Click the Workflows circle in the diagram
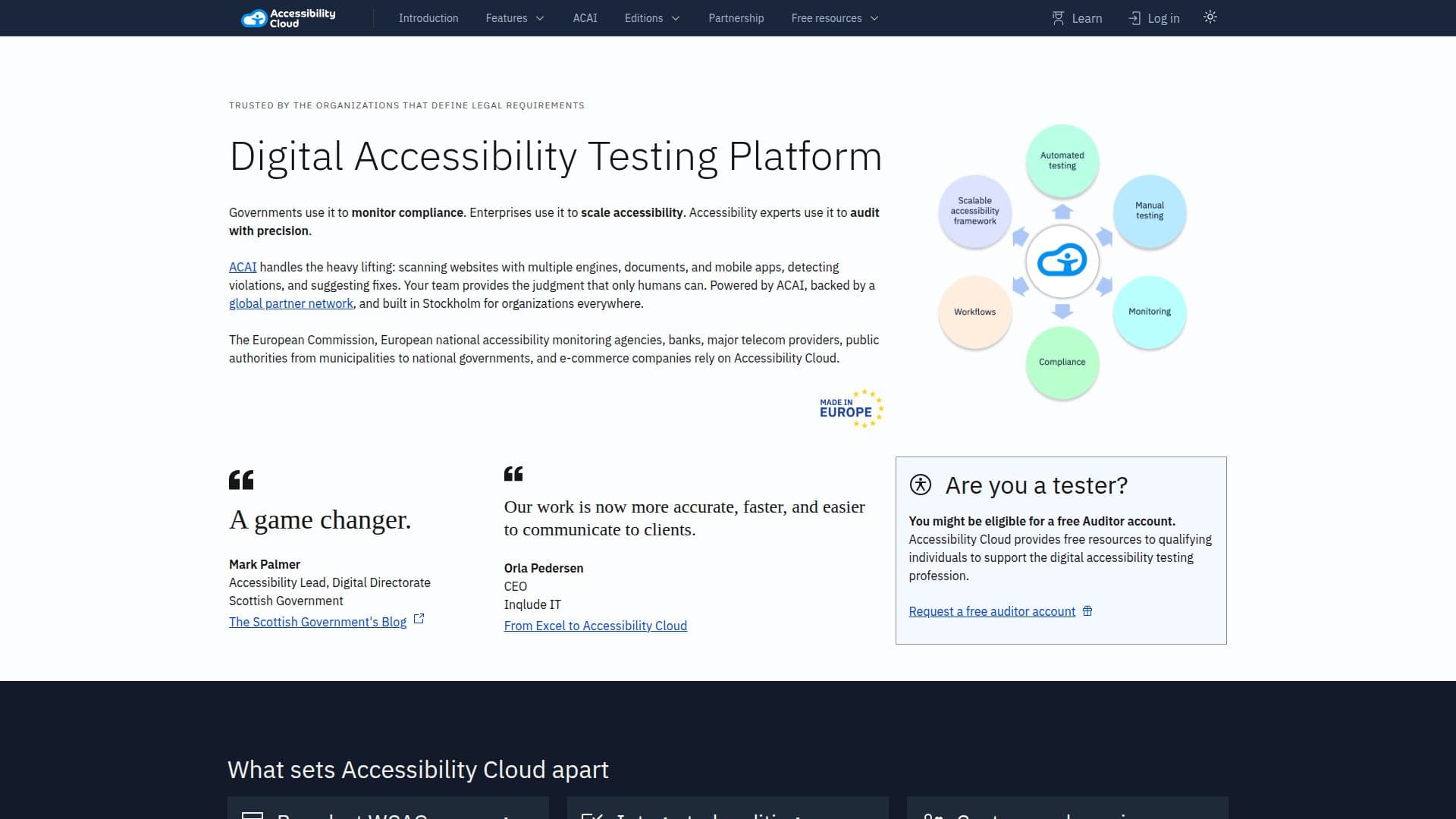The height and width of the screenshot is (819, 1456). (975, 312)
